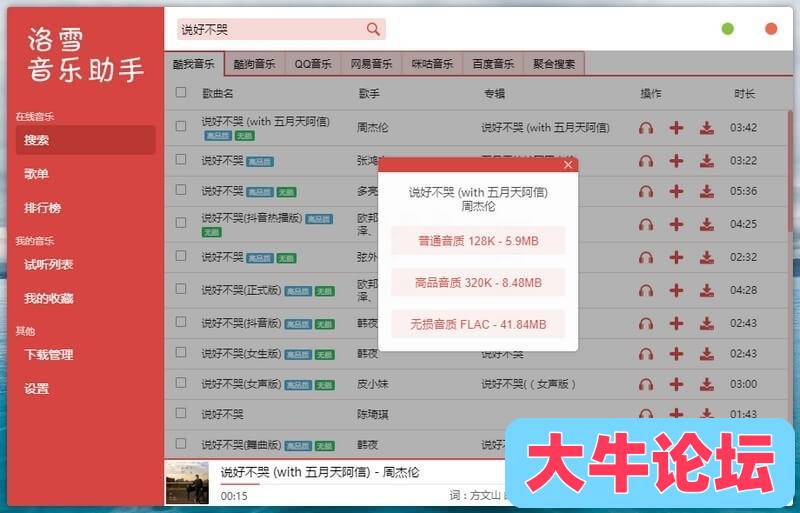
Task: Add the 03:22 song to list
Action: pyautogui.click(x=676, y=161)
